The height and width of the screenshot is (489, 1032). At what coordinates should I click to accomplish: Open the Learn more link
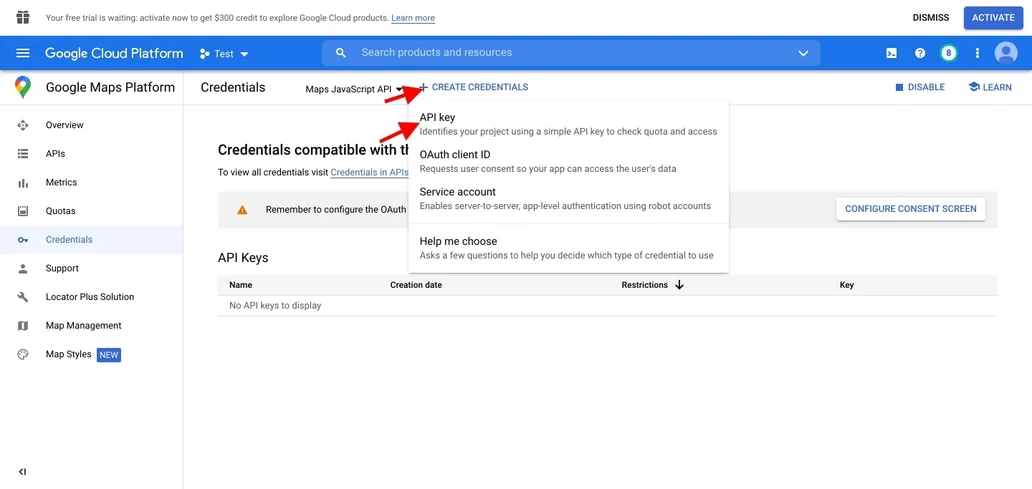coord(413,18)
